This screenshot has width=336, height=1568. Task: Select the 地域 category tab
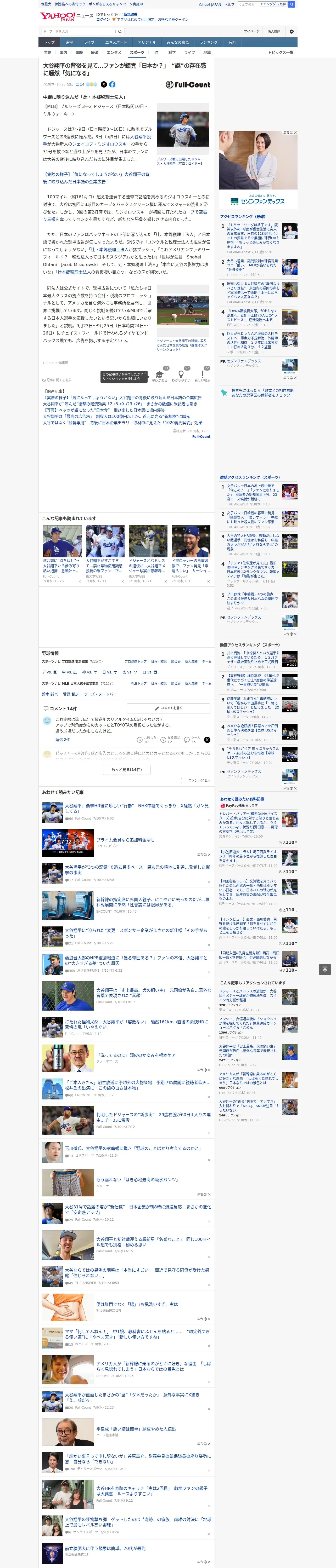click(x=207, y=52)
